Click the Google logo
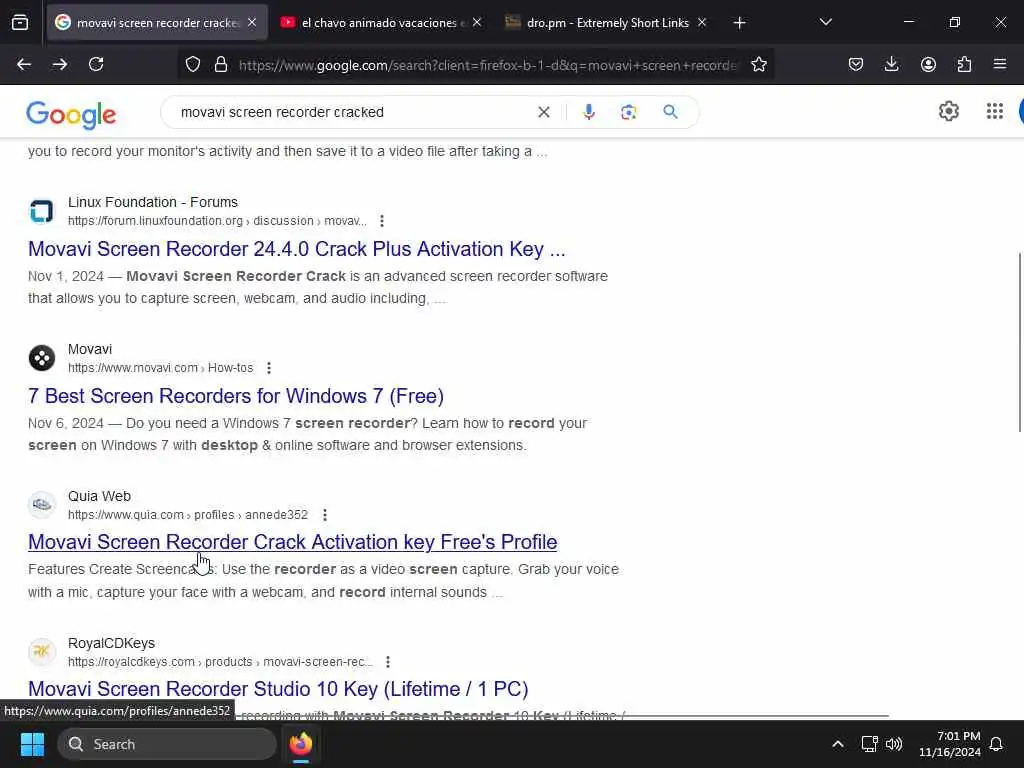 pyautogui.click(x=71, y=115)
